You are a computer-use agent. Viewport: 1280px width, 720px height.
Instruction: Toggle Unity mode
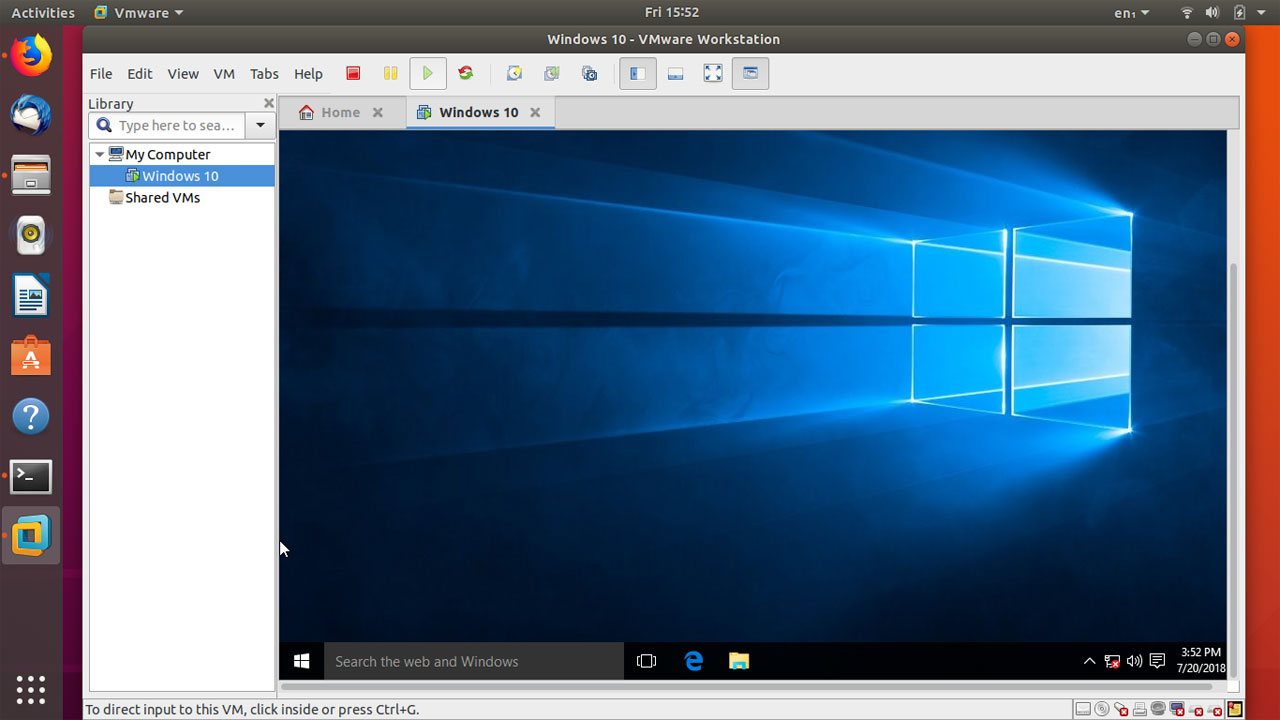tap(750, 72)
